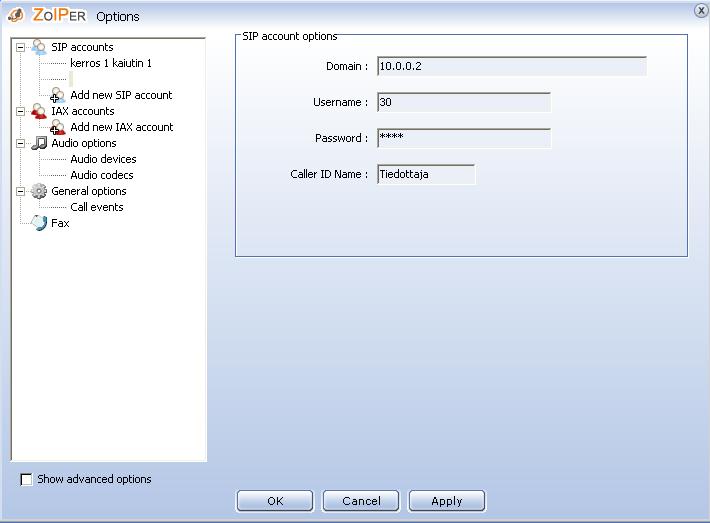Open Fax settings label
Image resolution: width=710 pixels, height=523 pixels.
click(x=60, y=223)
